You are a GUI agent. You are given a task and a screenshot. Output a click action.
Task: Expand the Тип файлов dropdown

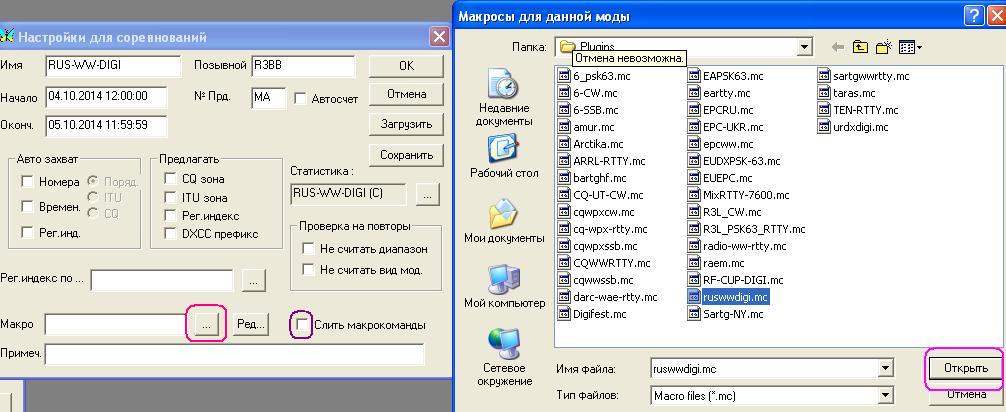[884, 395]
